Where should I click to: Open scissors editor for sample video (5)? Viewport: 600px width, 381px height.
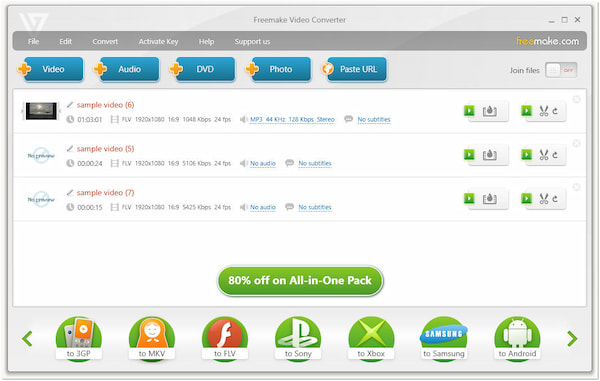(x=544, y=155)
